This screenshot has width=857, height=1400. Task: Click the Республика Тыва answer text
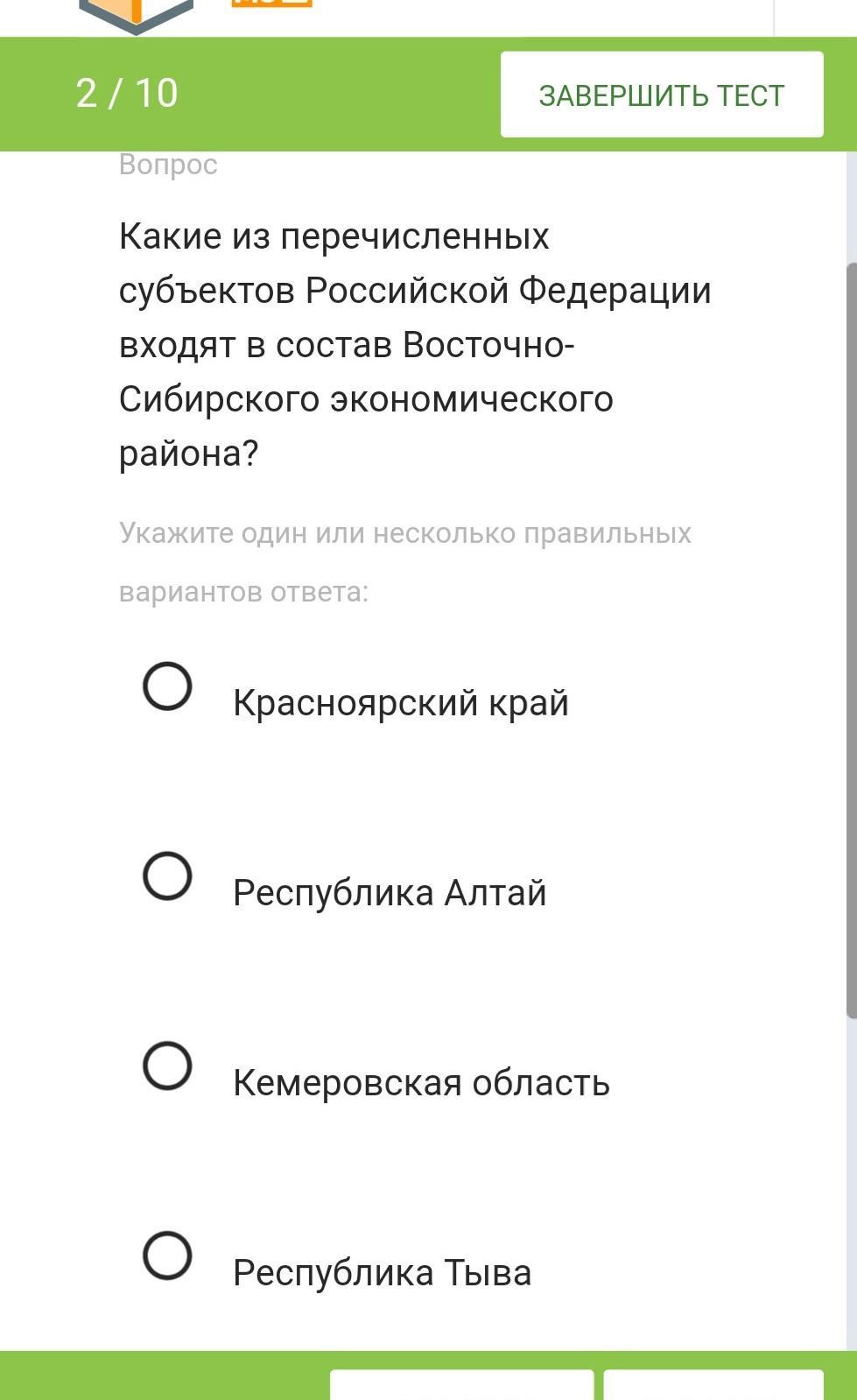point(382,1273)
